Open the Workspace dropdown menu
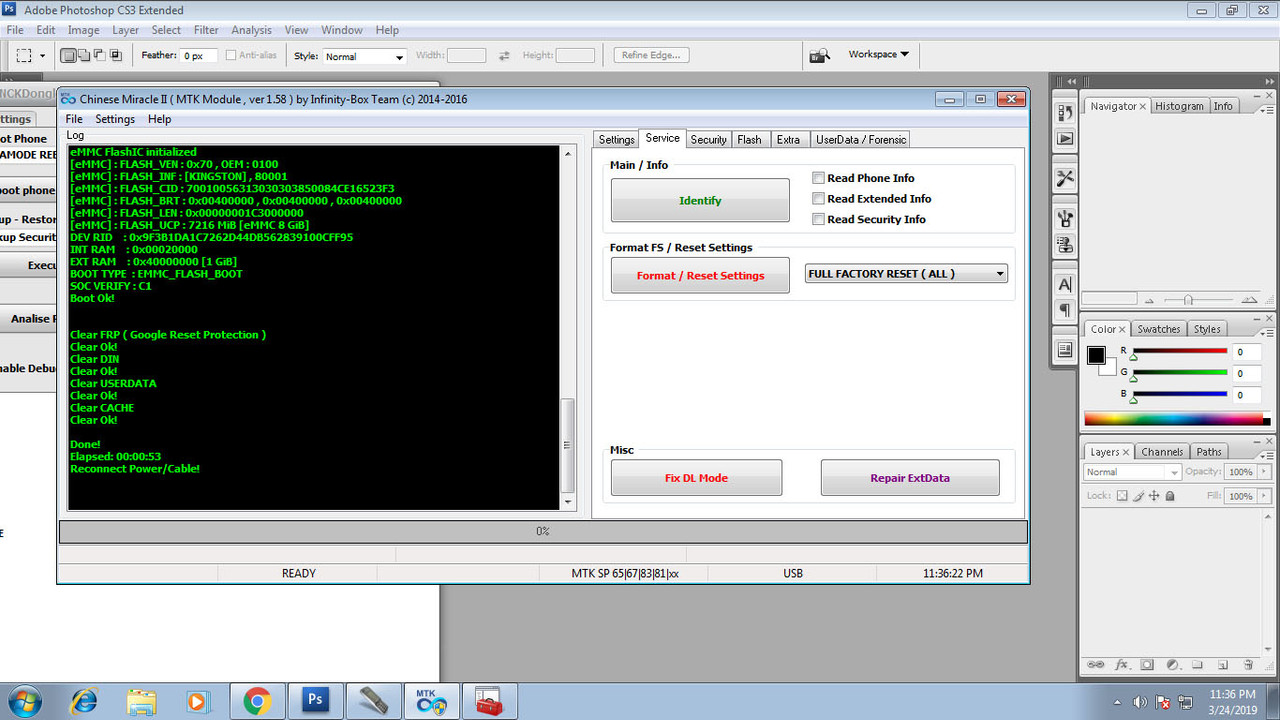Screen dimensions: 1280x720 point(878,55)
